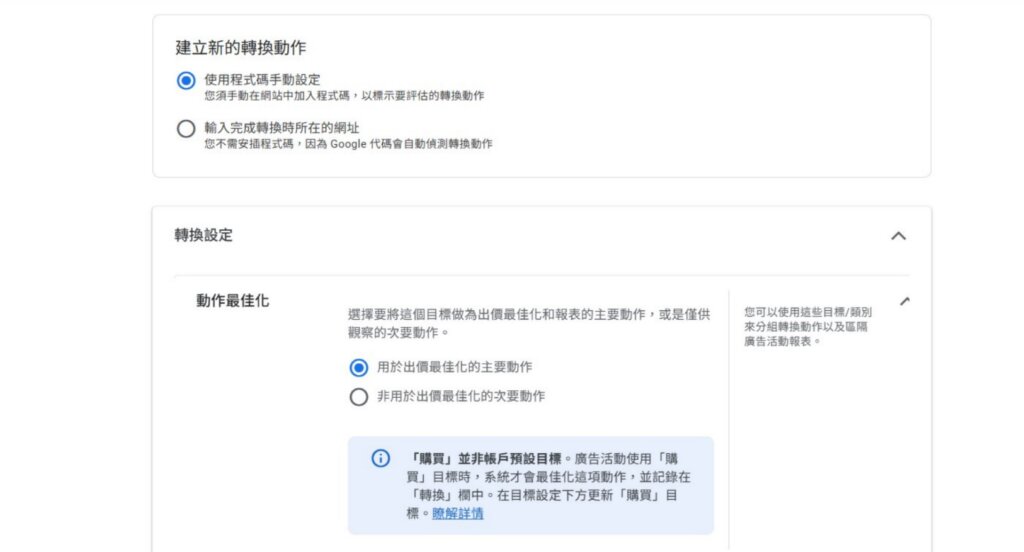
Task: Choose the 用於出價最佳化的主要動作 radio button
Action: (359, 367)
